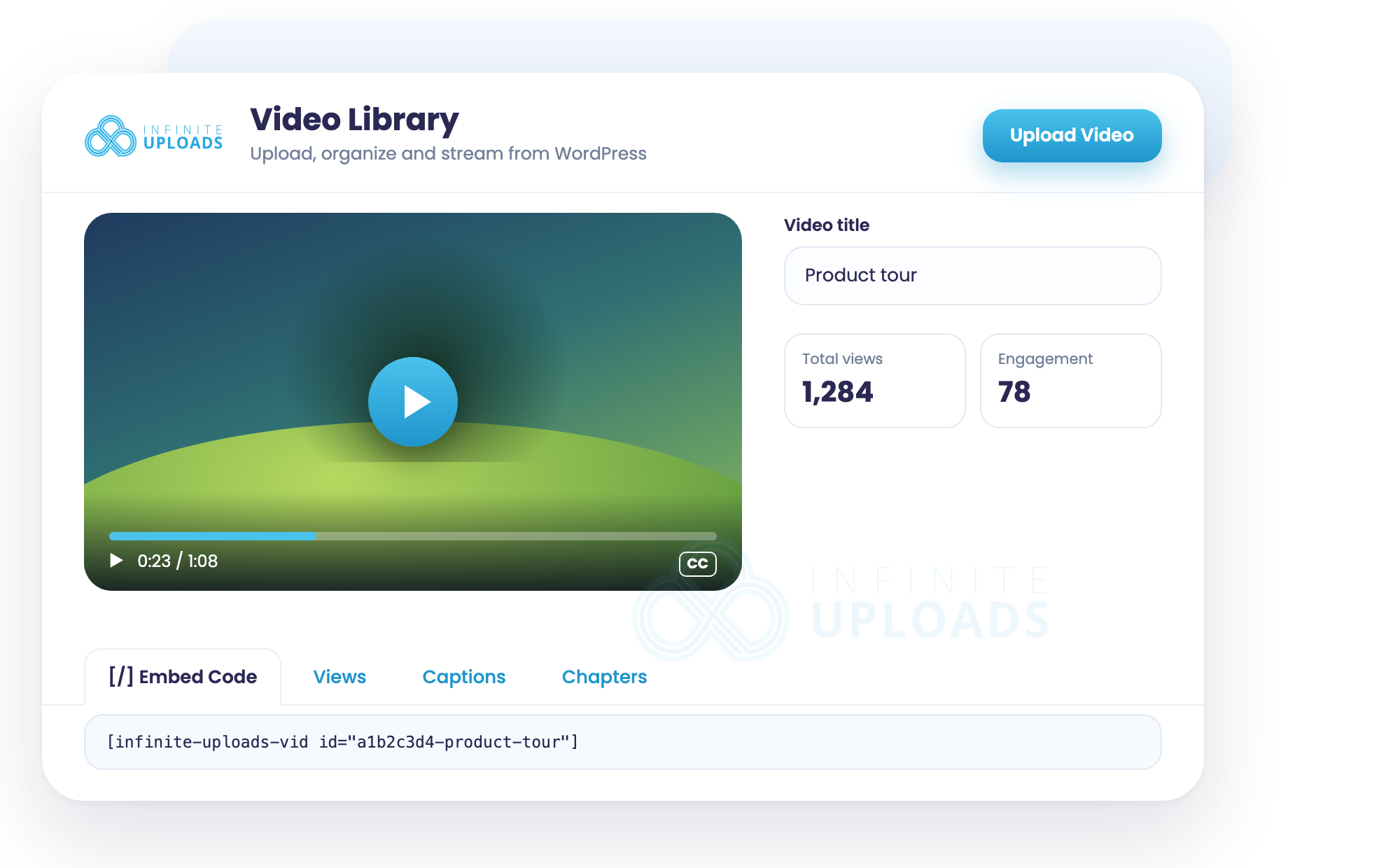The image size is (1400, 868).
Task: Click the 'Upload, organize and stream' subtitle
Action: tap(448, 153)
